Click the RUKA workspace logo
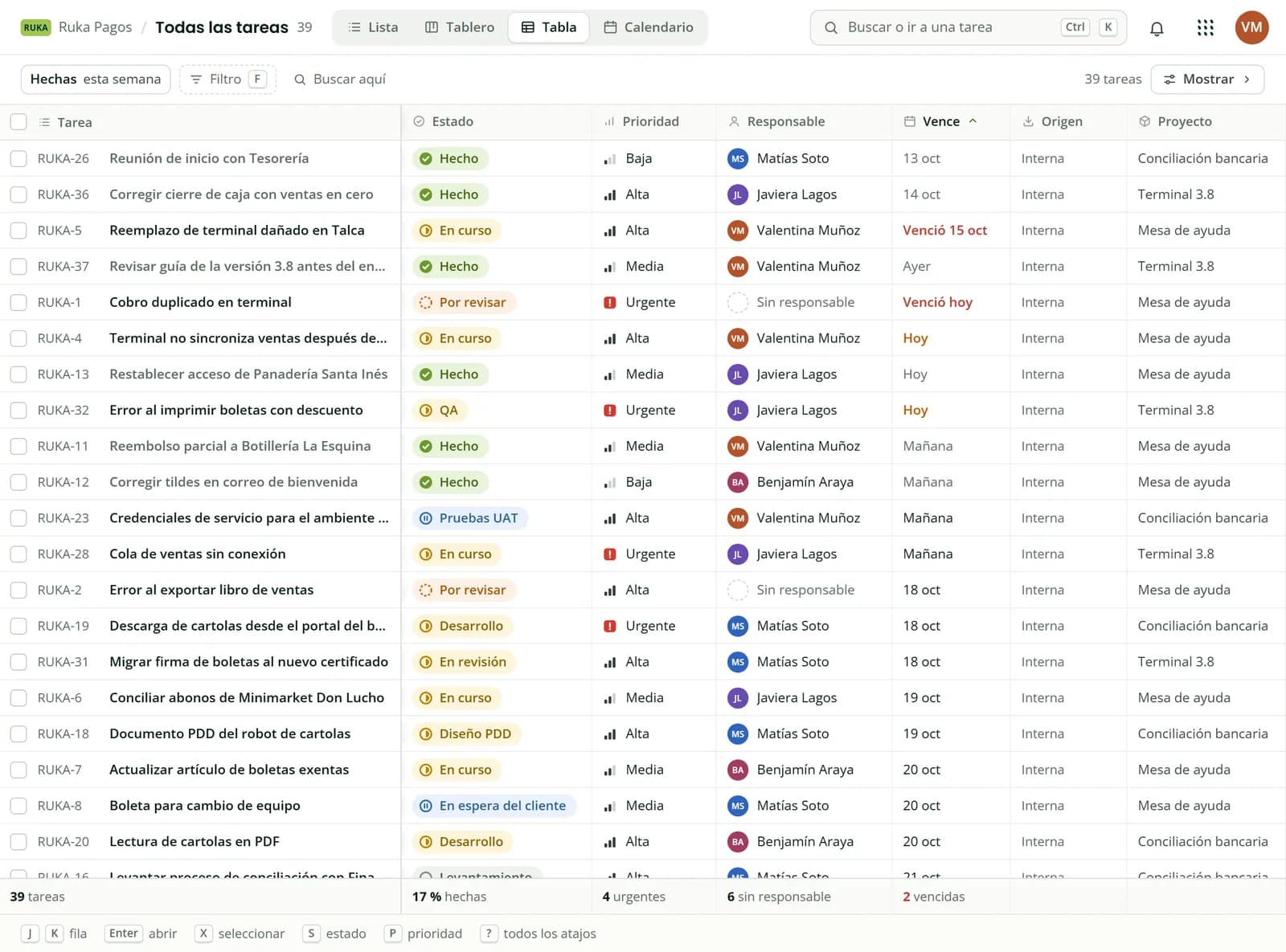Image resolution: width=1286 pixels, height=952 pixels. (x=36, y=27)
